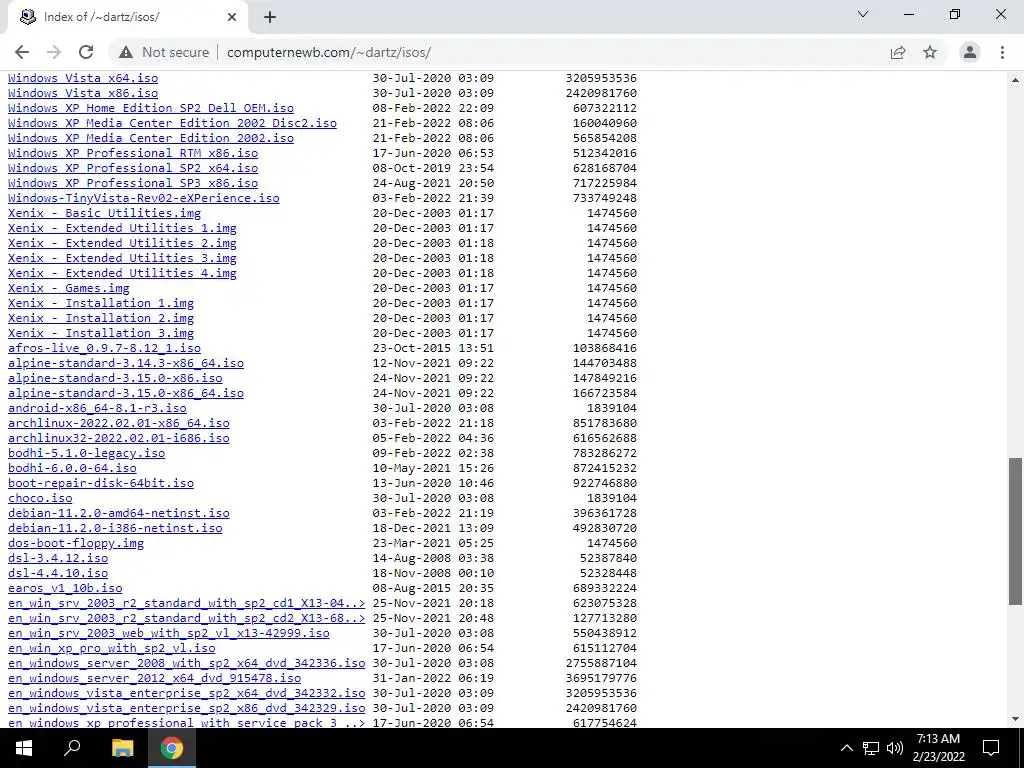Open boot-repair-disk-64bit.iso link
1024x768 pixels.
pyautogui.click(x=101, y=483)
